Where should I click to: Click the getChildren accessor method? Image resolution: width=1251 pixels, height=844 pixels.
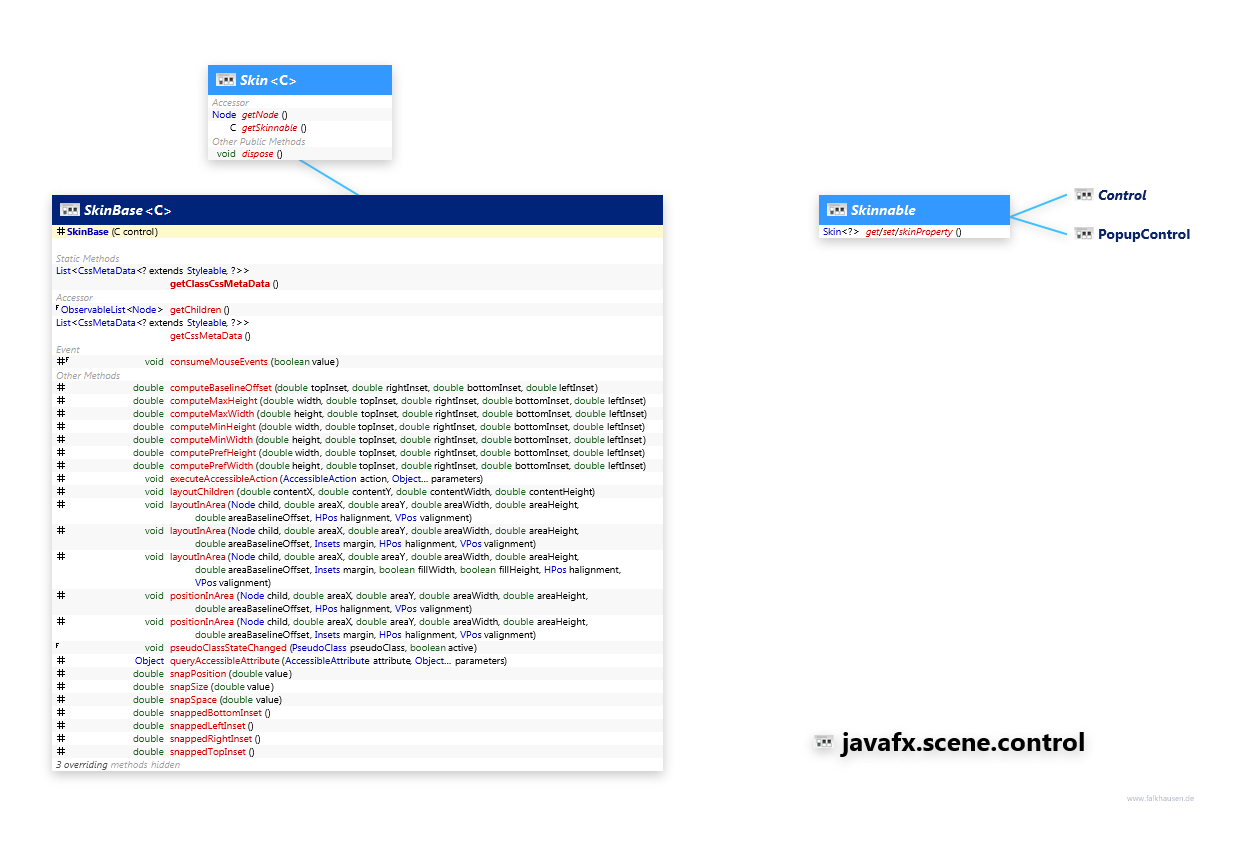195,310
